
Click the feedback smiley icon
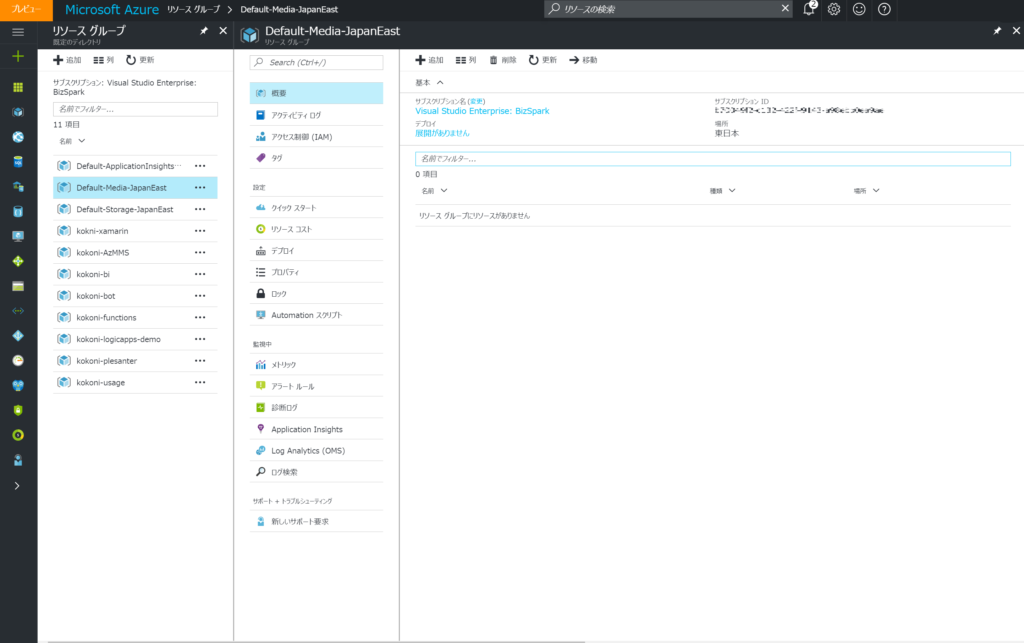(x=859, y=9)
